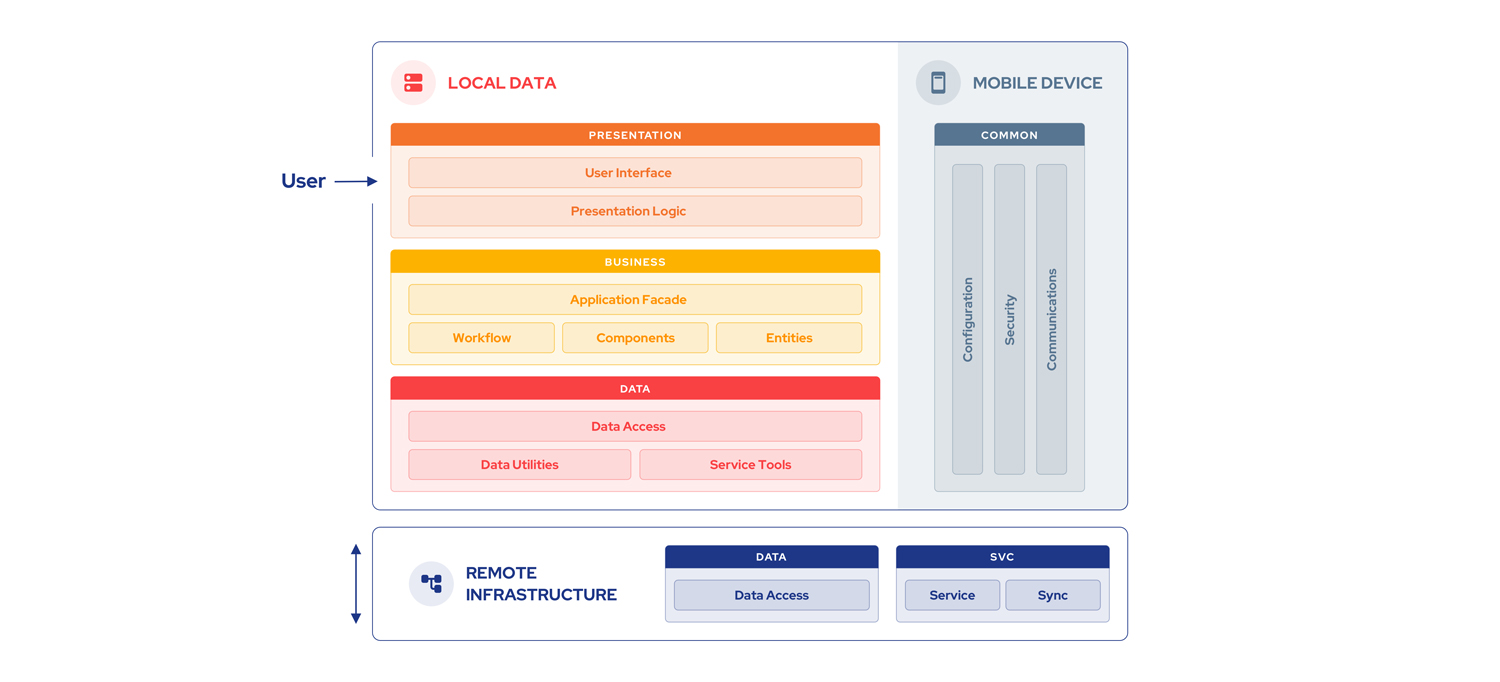The width and height of the screenshot is (1500, 682).
Task: Select the Mobile Device phone icon
Action: tap(937, 82)
